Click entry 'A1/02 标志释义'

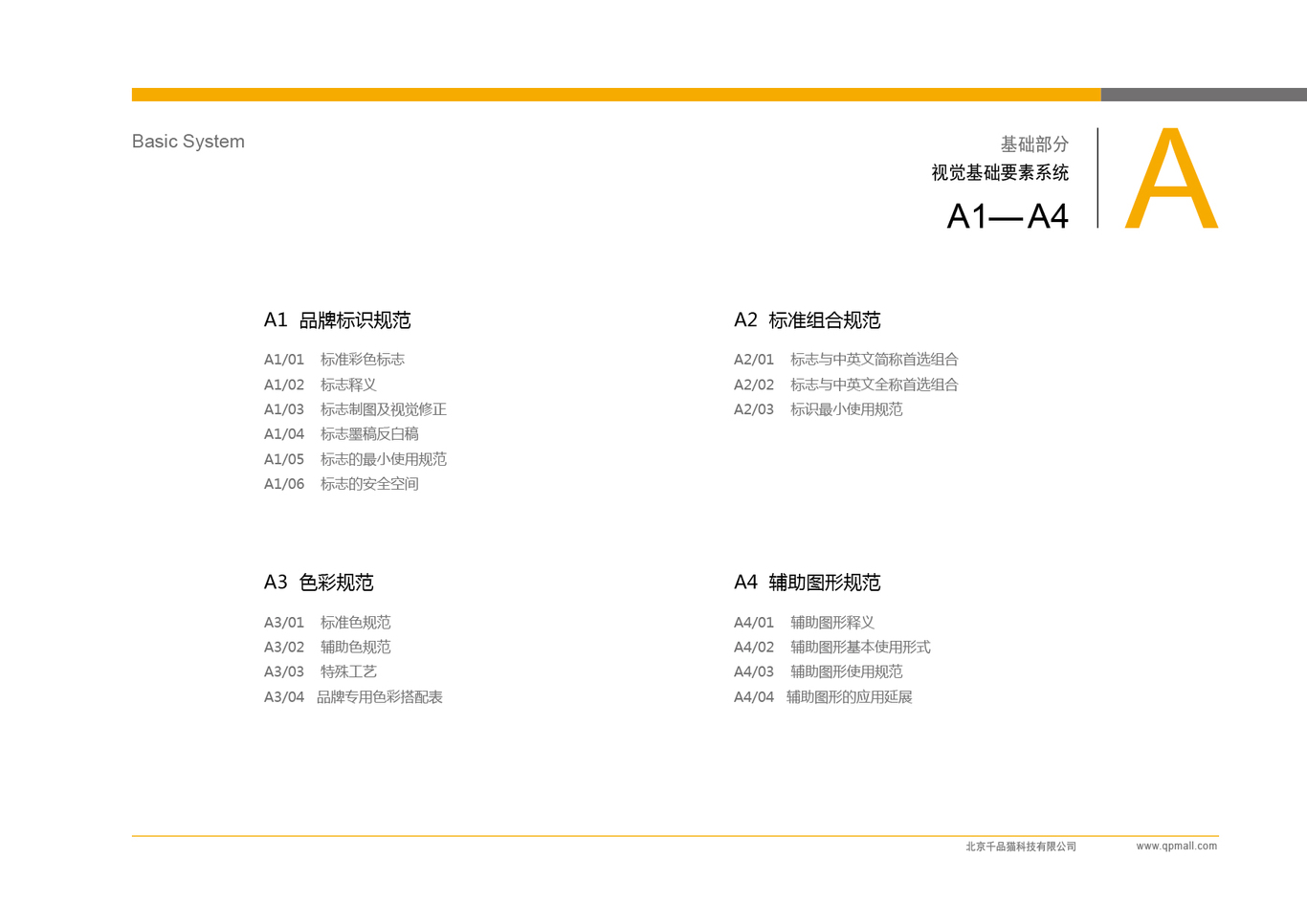(x=321, y=385)
